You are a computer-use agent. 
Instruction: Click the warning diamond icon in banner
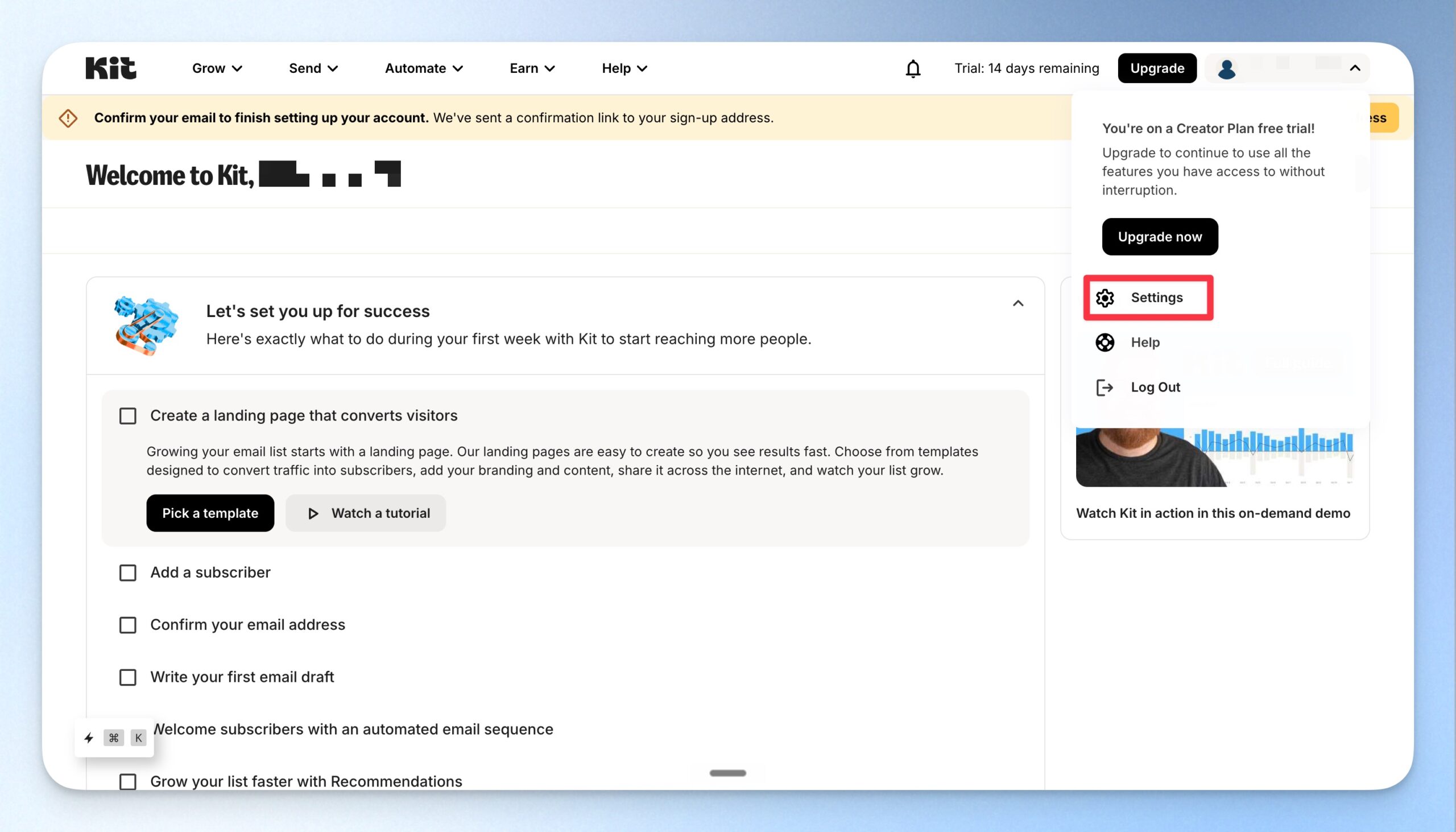point(68,118)
